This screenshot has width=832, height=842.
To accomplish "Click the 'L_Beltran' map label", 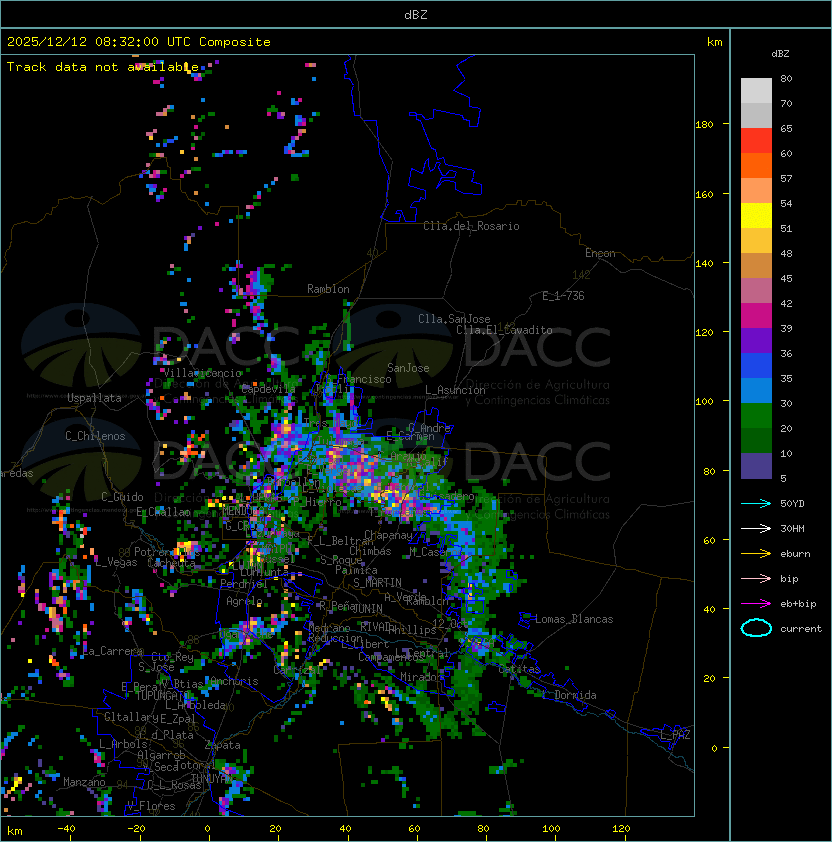I will click(343, 541).
